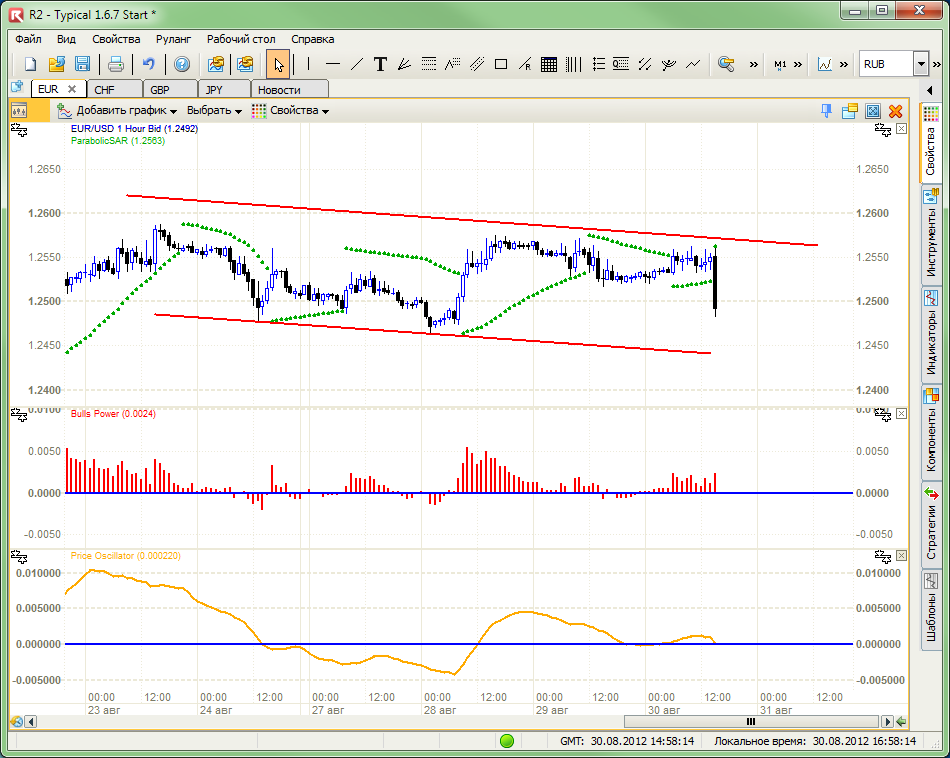This screenshot has width=950, height=758.
Task: Open the Рабочий стол menu
Action: click(241, 39)
